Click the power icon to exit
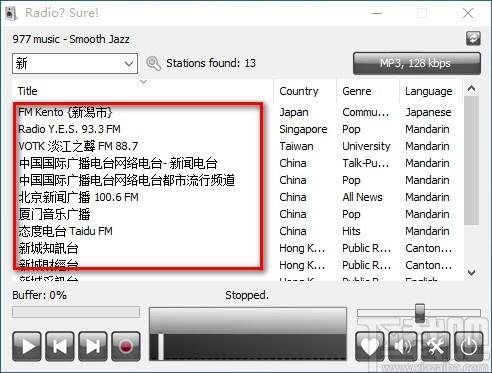This screenshot has height=373, width=492. [x=468, y=347]
